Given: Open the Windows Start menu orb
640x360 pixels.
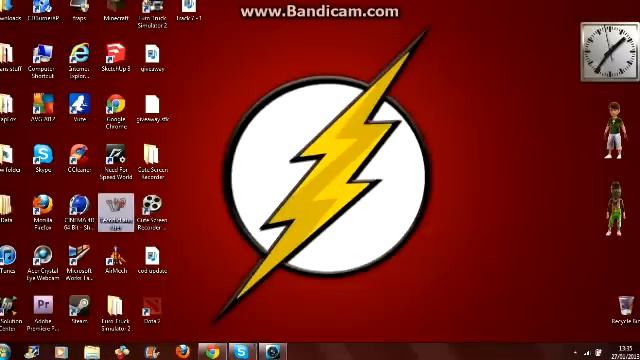Looking at the screenshot, I should coord(5,352).
